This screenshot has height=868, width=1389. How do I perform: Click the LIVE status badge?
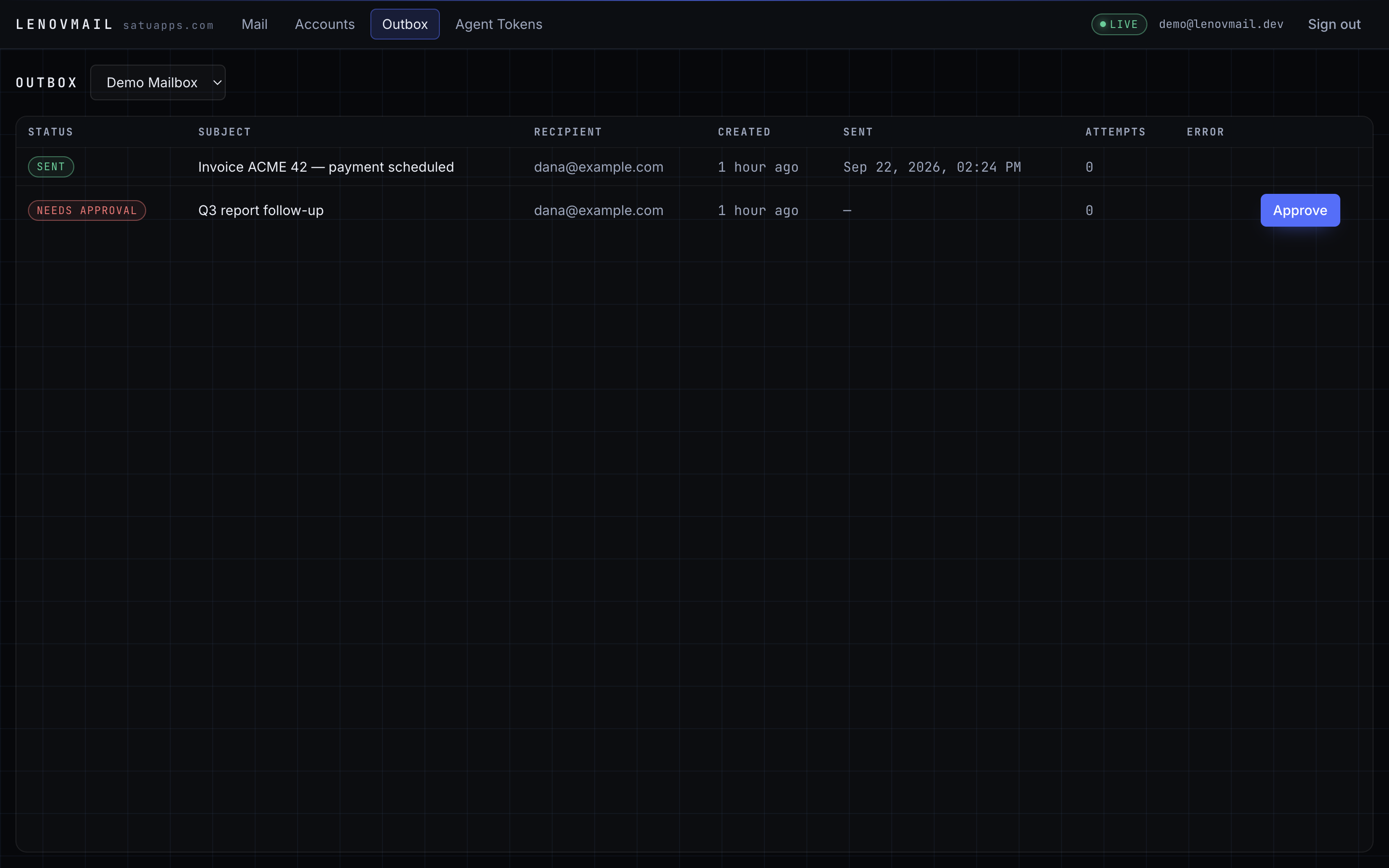[x=1118, y=24]
